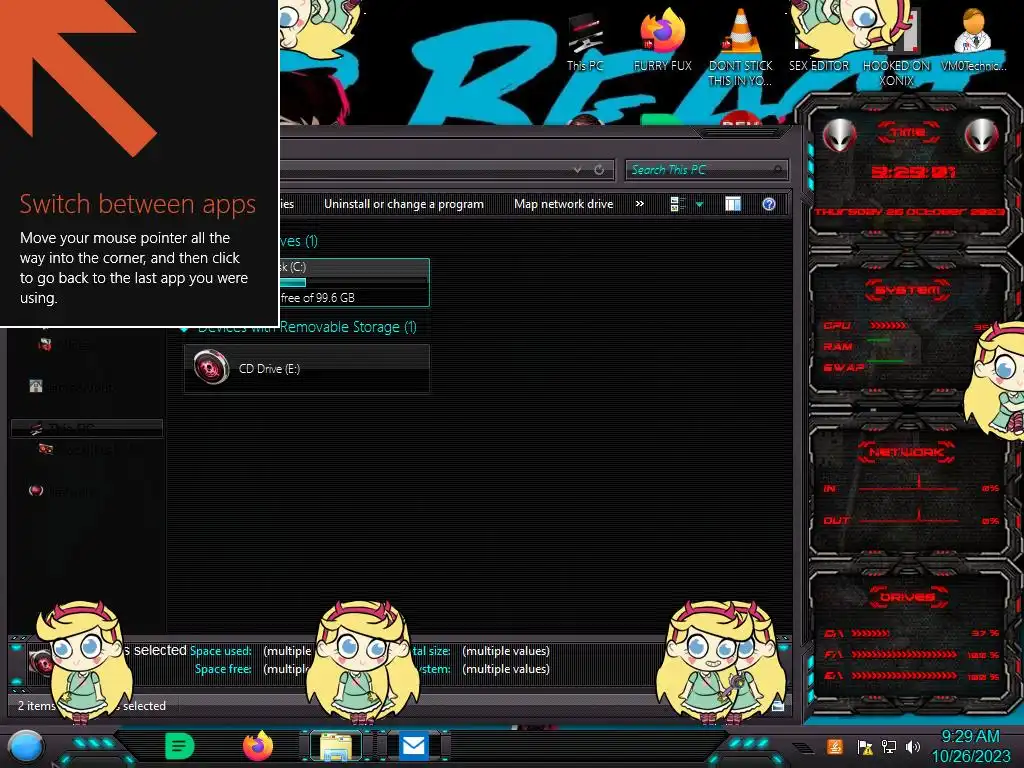Launch Firefox from the taskbar

click(x=257, y=746)
